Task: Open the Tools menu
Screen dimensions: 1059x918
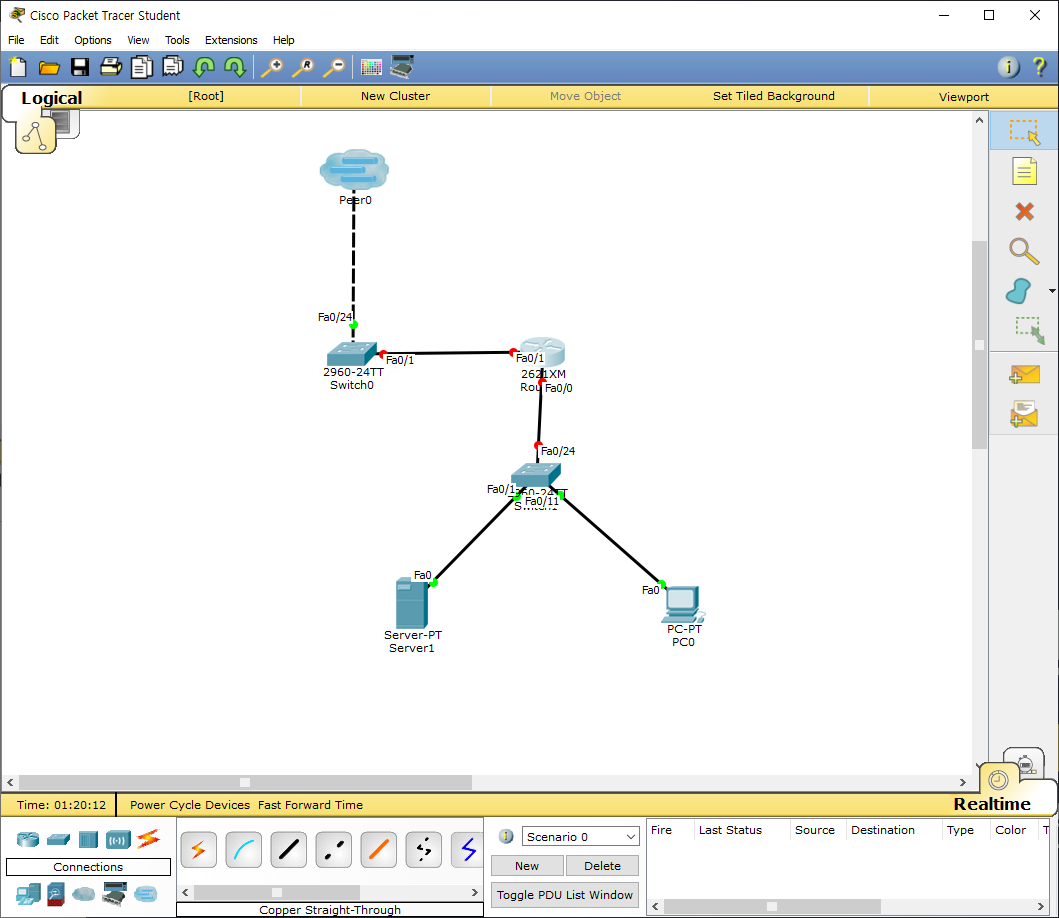Action: [x=177, y=40]
